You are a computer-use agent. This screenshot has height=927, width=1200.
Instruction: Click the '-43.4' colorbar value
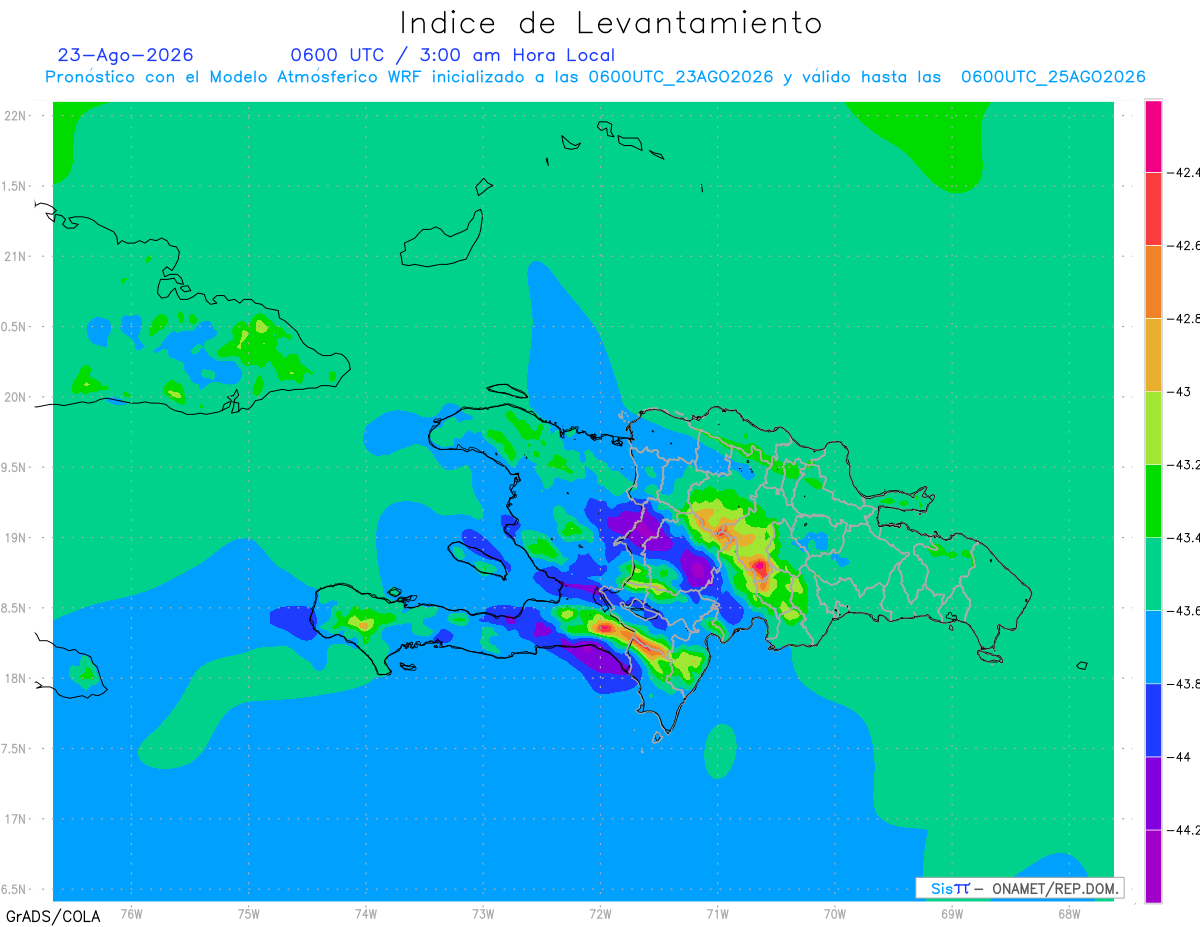tap(1185, 538)
